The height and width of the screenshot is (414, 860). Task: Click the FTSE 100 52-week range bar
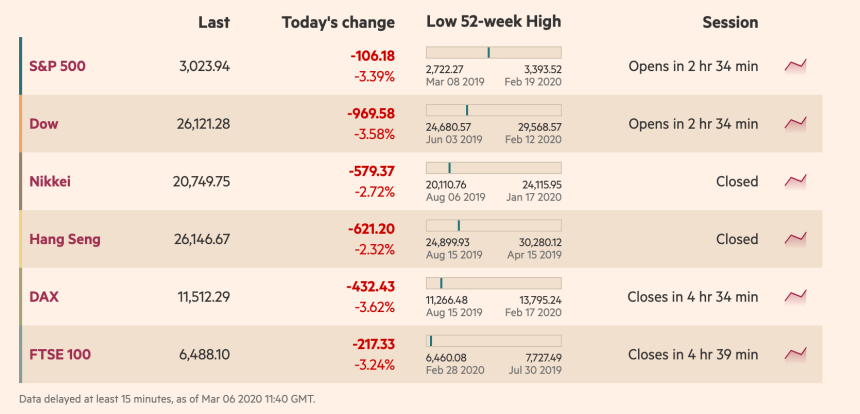click(x=493, y=340)
